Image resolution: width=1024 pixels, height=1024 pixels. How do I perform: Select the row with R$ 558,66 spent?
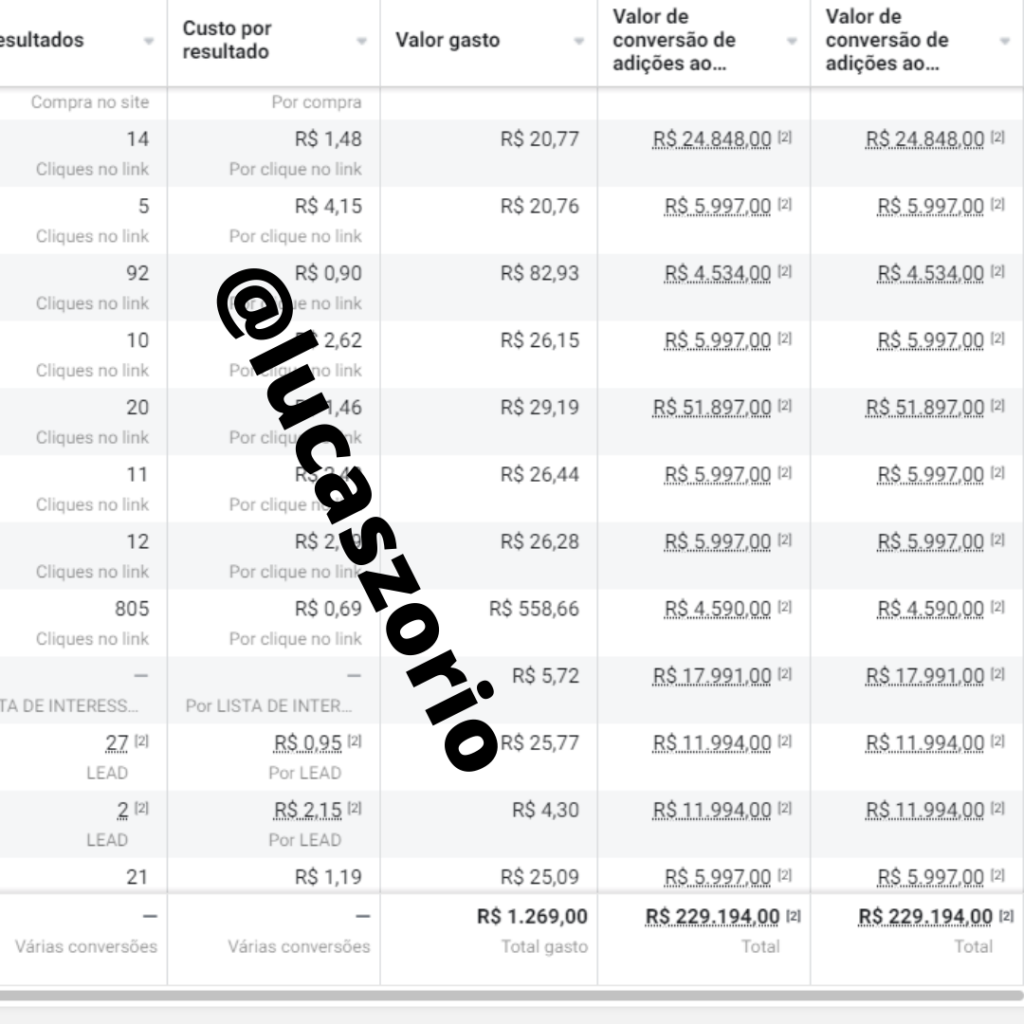pyautogui.click(x=512, y=623)
